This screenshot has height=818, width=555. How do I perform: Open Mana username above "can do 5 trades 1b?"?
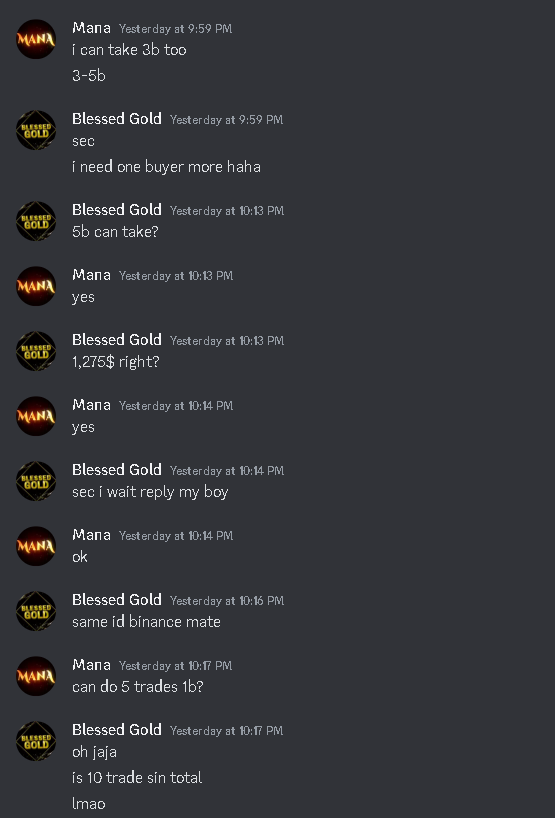[91, 665]
